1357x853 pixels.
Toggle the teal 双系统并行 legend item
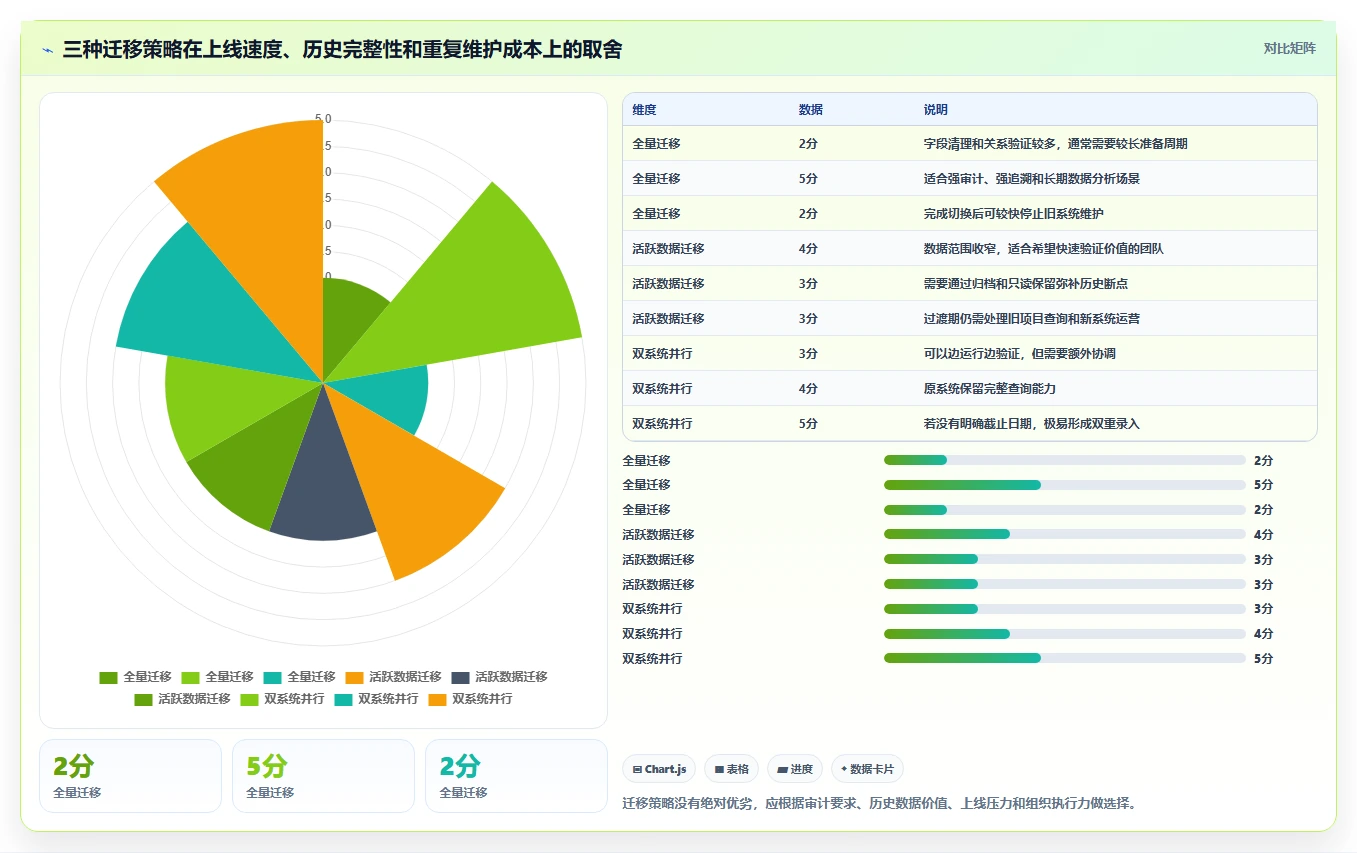tap(376, 699)
